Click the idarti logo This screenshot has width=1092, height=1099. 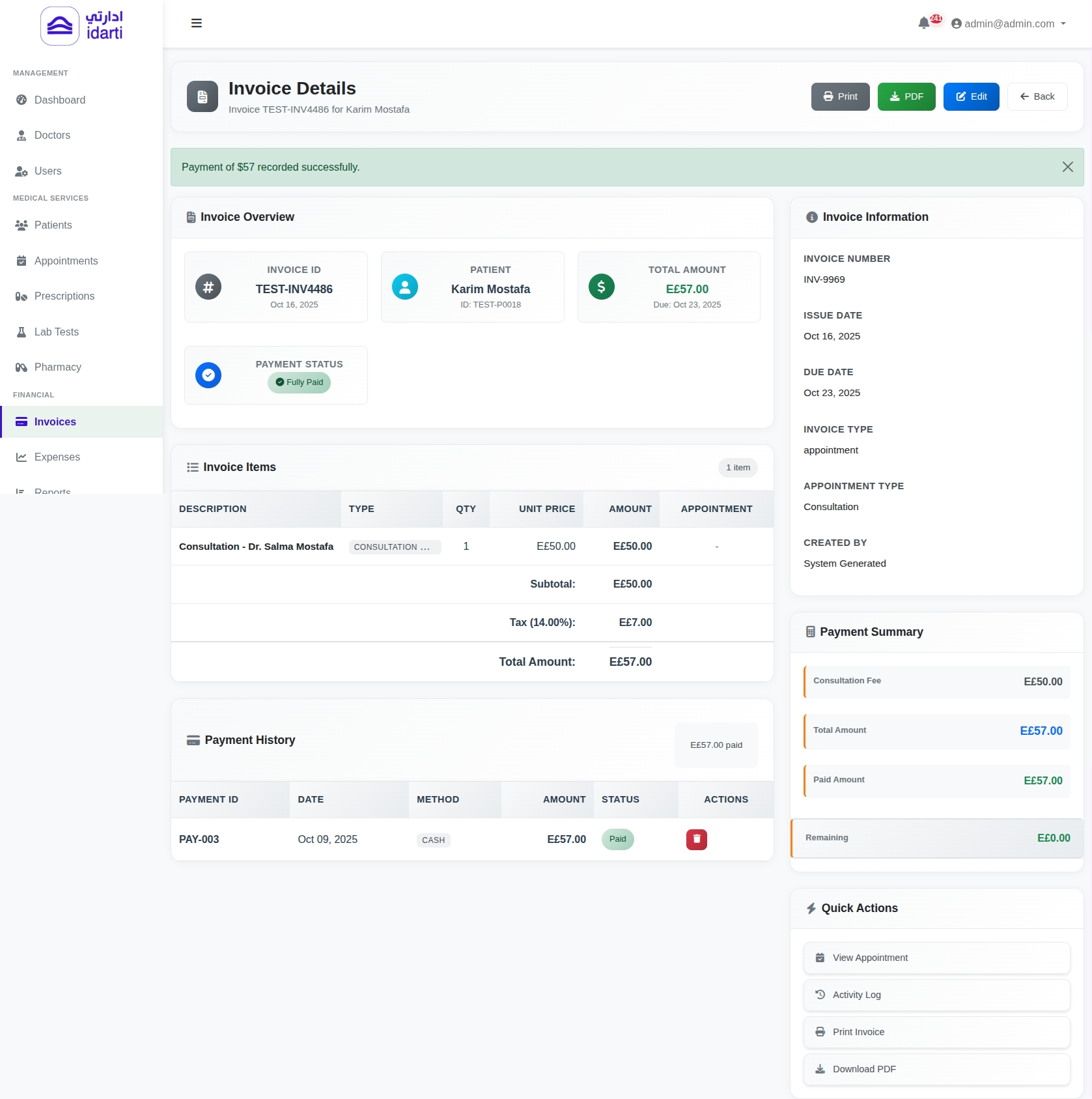point(81,26)
